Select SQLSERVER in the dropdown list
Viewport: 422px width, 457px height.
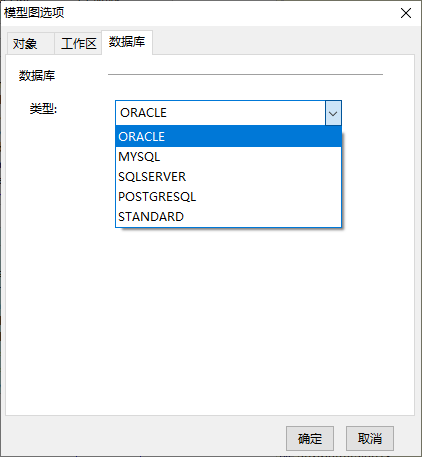tap(228, 177)
